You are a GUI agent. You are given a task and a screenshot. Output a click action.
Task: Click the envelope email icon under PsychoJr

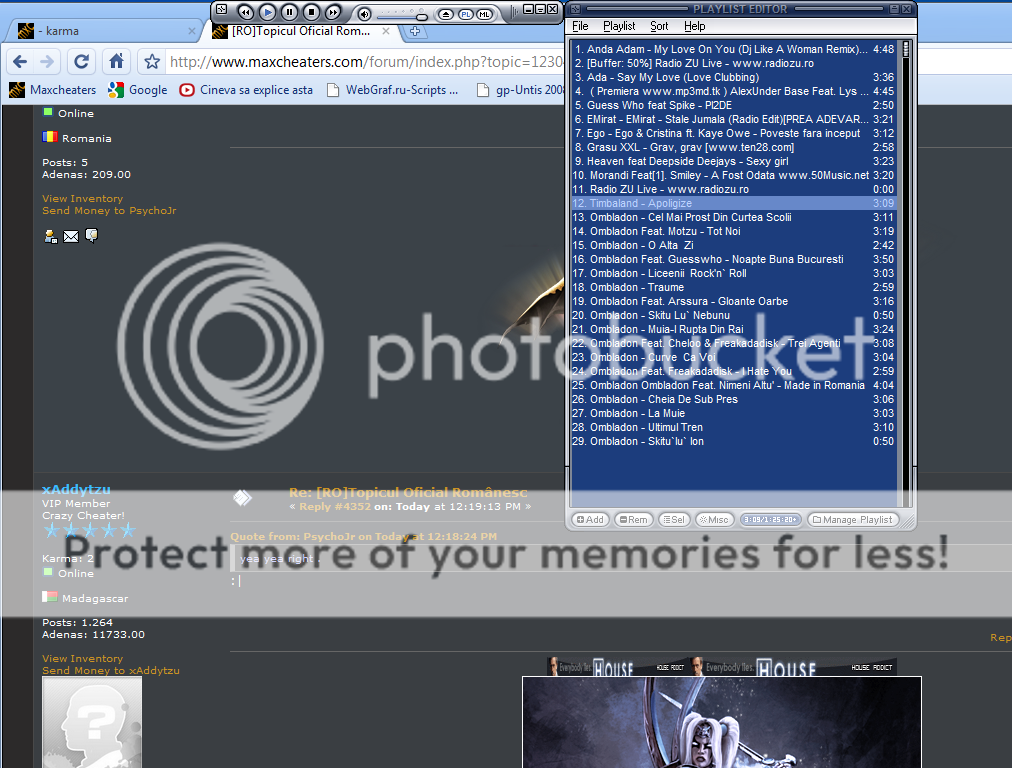(70, 236)
